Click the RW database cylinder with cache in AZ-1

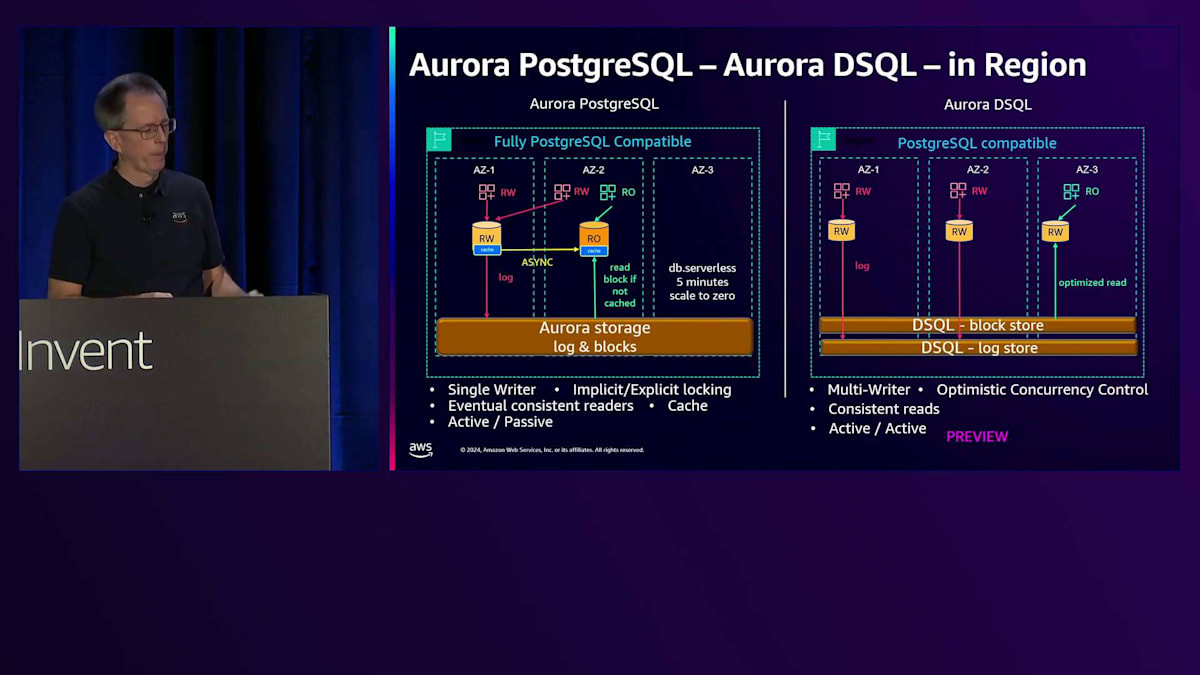coord(487,239)
